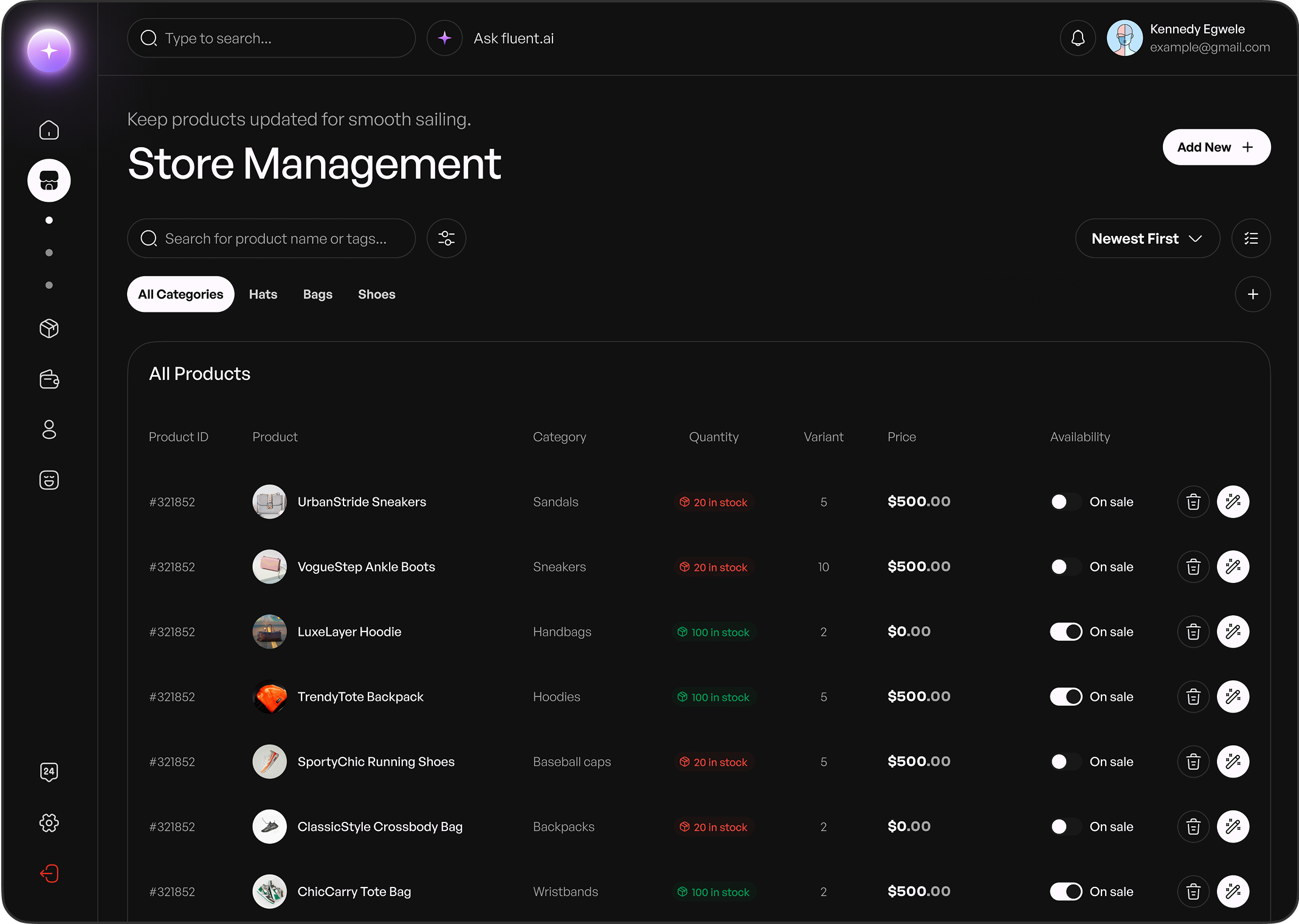This screenshot has width=1299, height=924.
Task: Edit the LuxeLayer Hoodie product
Action: 1233,632
